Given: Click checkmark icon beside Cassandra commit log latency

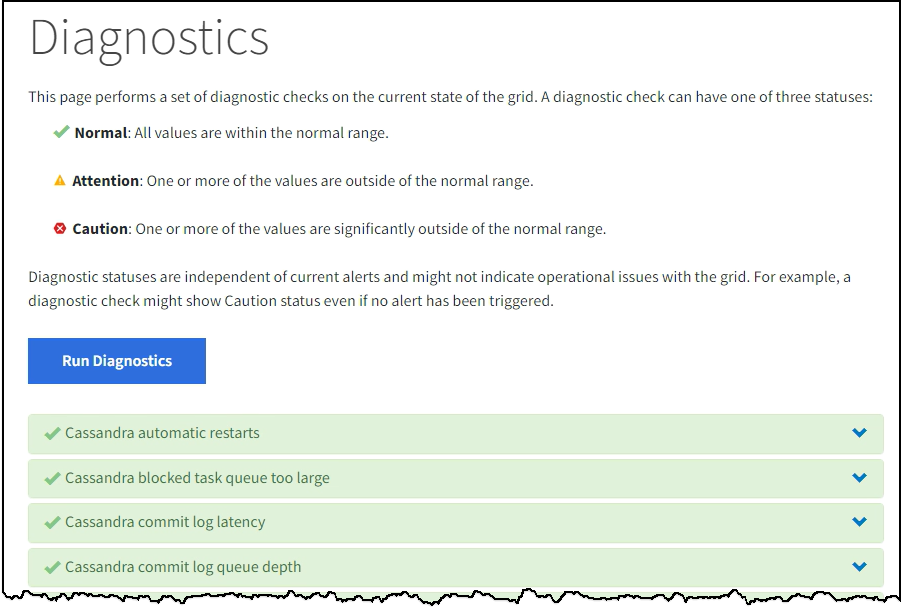Looking at the screenshot, I should tap(52, 522).
